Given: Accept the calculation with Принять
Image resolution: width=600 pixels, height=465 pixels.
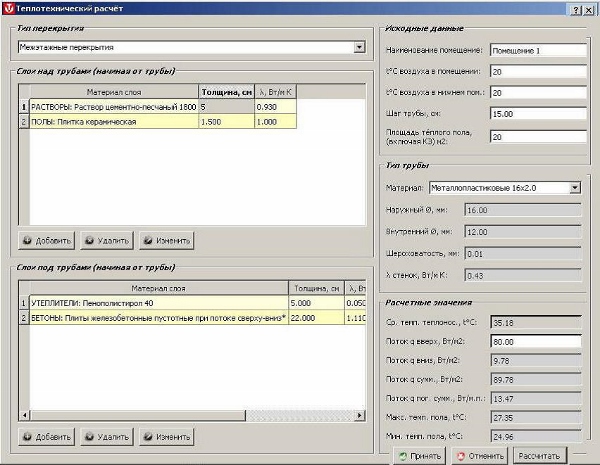Looking at the screenshot, I should 419,456.
